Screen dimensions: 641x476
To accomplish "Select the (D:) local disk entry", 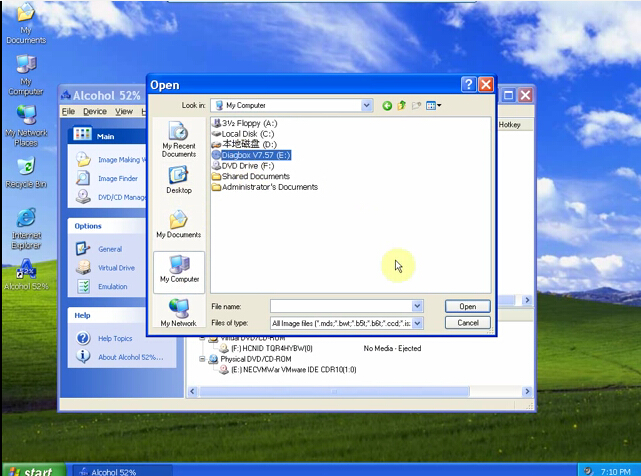I will 244,144.
